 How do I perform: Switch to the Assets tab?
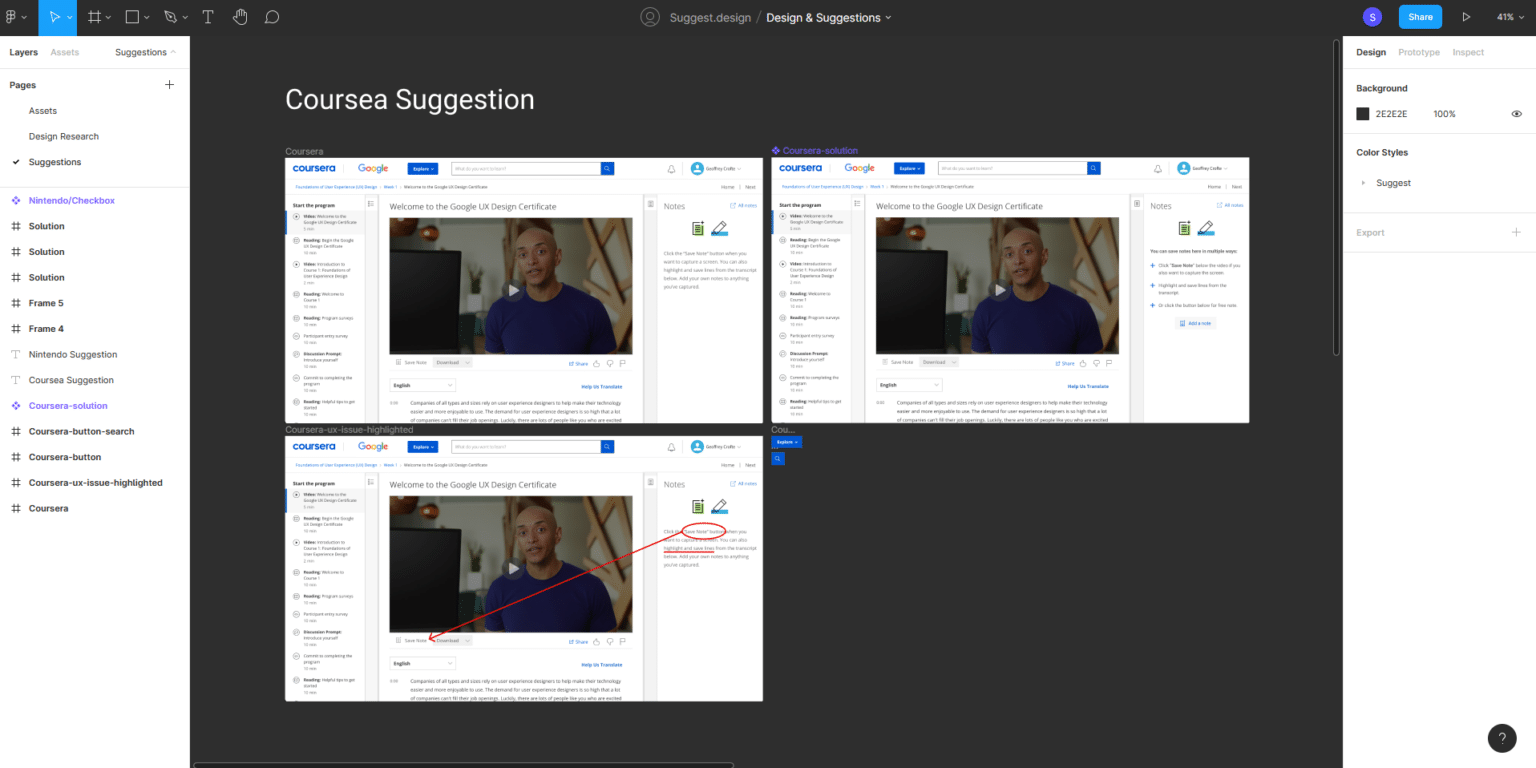point(65,52)
